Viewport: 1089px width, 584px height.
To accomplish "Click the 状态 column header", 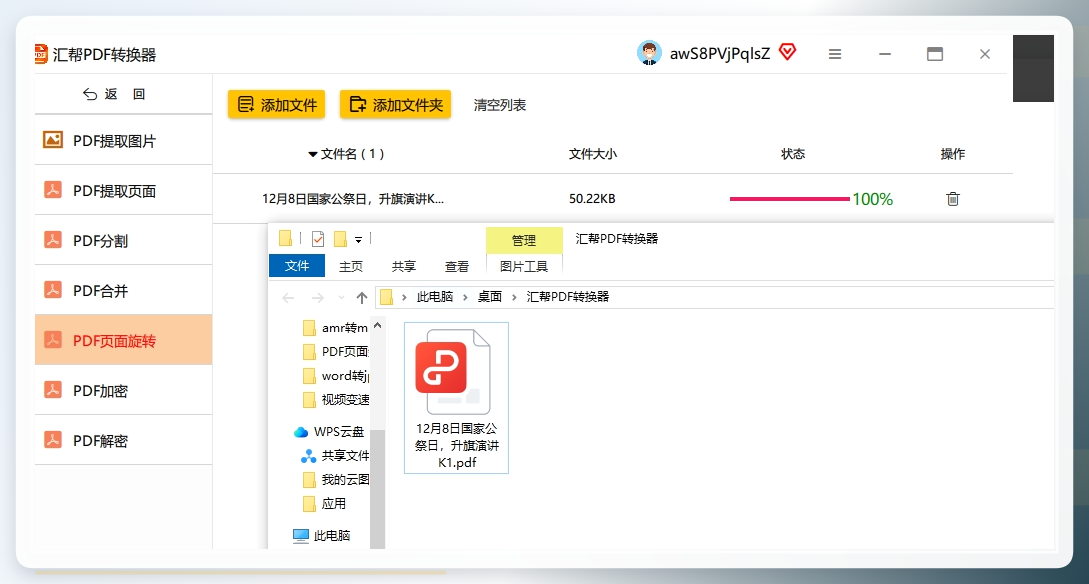I will [x=792, y=154].
